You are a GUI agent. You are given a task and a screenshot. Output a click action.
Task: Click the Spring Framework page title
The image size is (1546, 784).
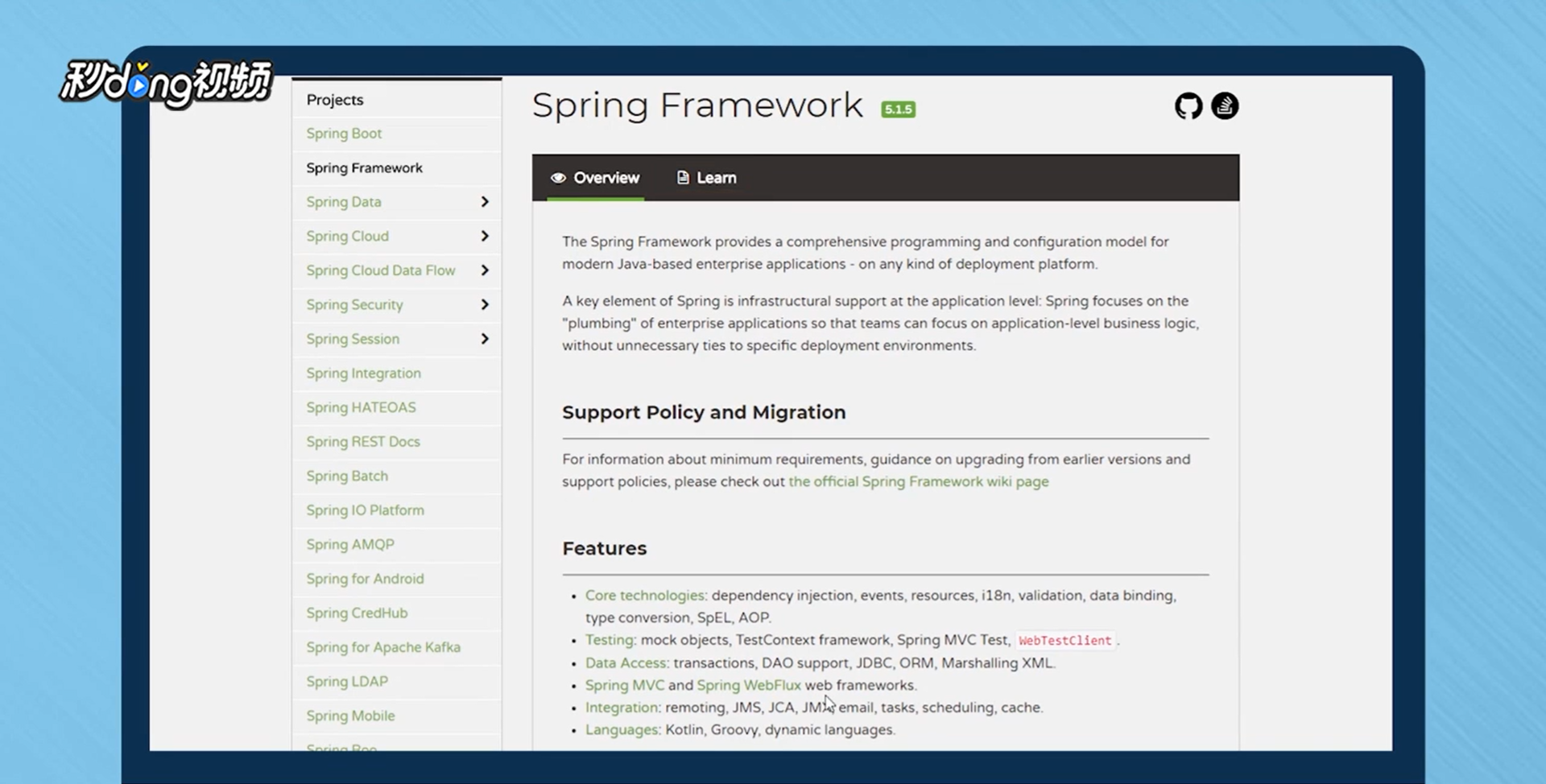(x=697, y=105)
